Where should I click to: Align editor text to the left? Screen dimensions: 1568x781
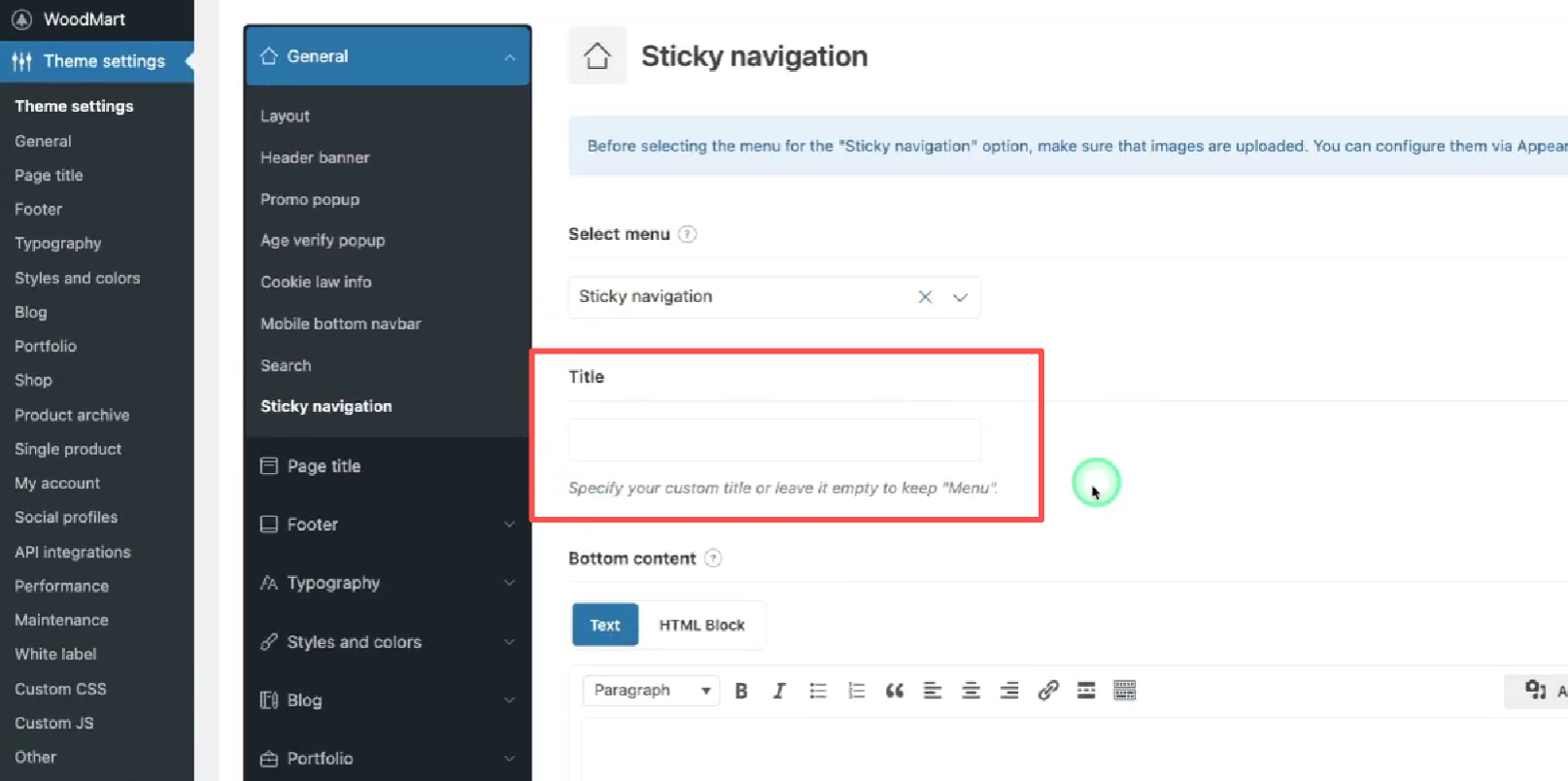pyautogui.click(x=933, y=691)
